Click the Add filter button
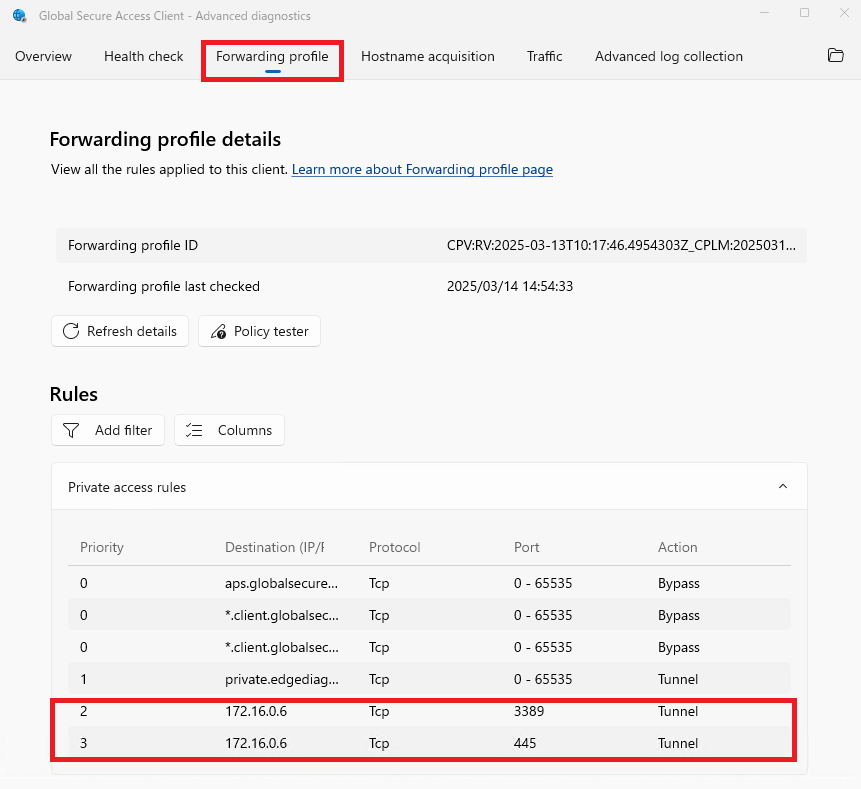861x789 pixels. (108, 430)
